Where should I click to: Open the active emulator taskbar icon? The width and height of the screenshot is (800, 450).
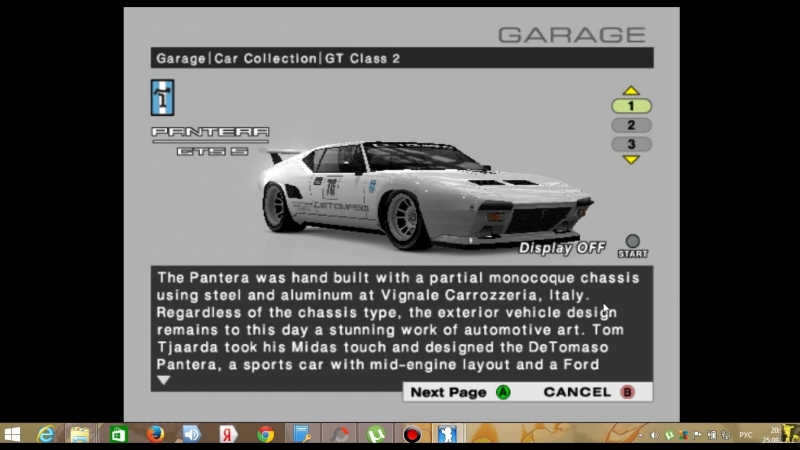pos(447,435)
